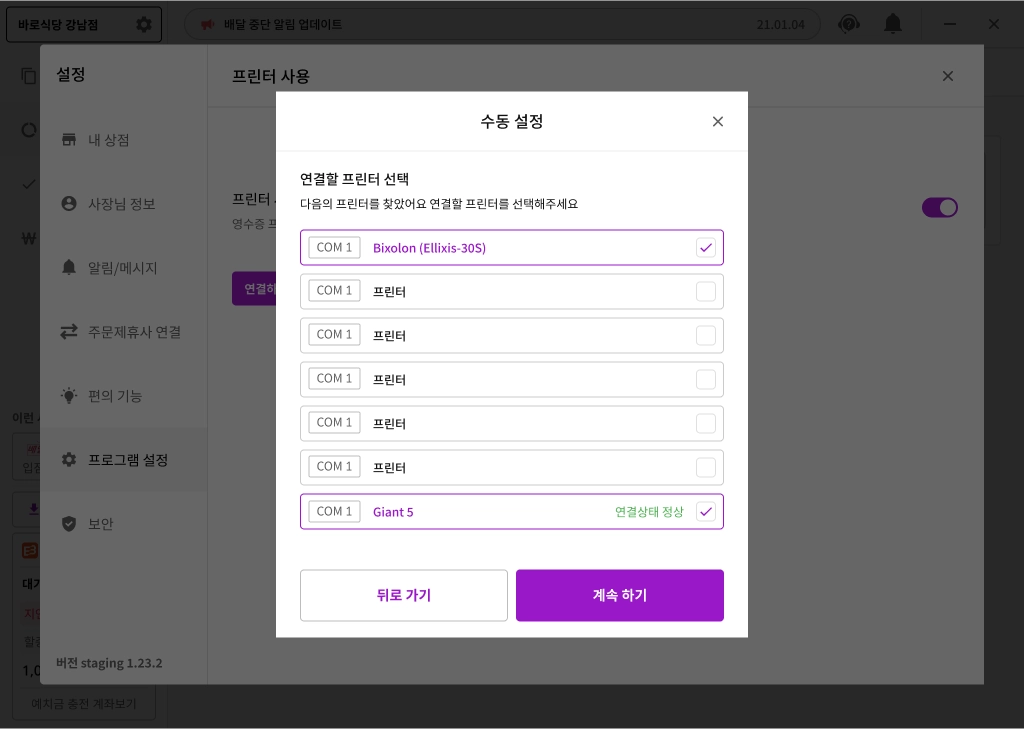Click the 주문제휴사 연결 arrows icon
This screenshot has width=1024, height=729.
tap(69, 332)
